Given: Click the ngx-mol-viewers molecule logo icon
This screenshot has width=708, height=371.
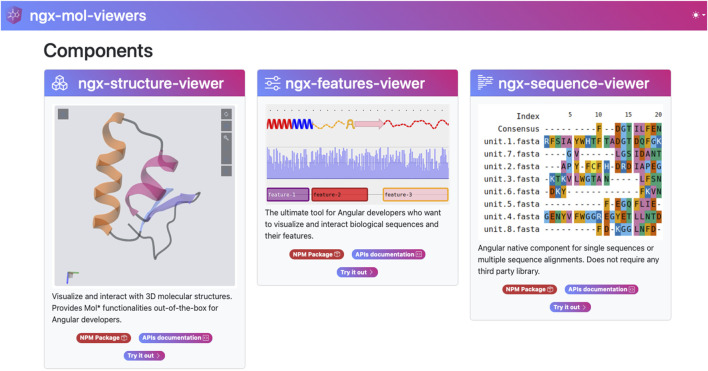Looking at the screenshot, I should pos(14,15).
